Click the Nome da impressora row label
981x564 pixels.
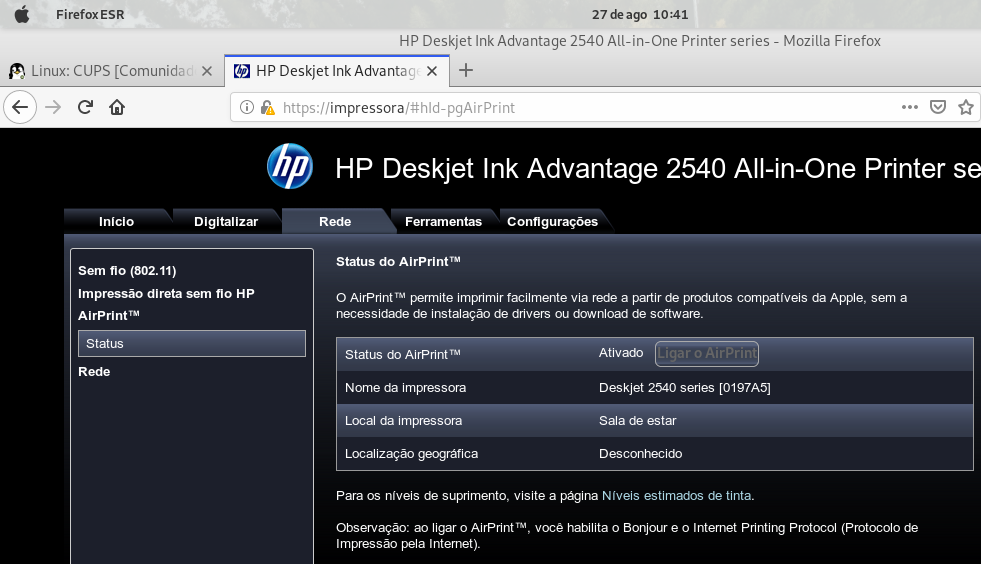coord(405,387)
